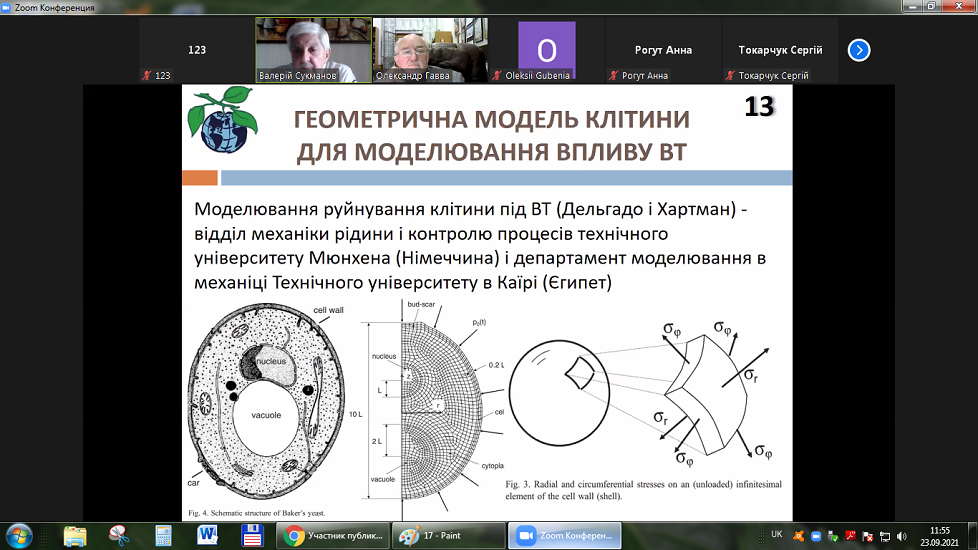Open the Calculator from the taskbar
The height and width of the screenshot is (550, 978).
[163, 536]
